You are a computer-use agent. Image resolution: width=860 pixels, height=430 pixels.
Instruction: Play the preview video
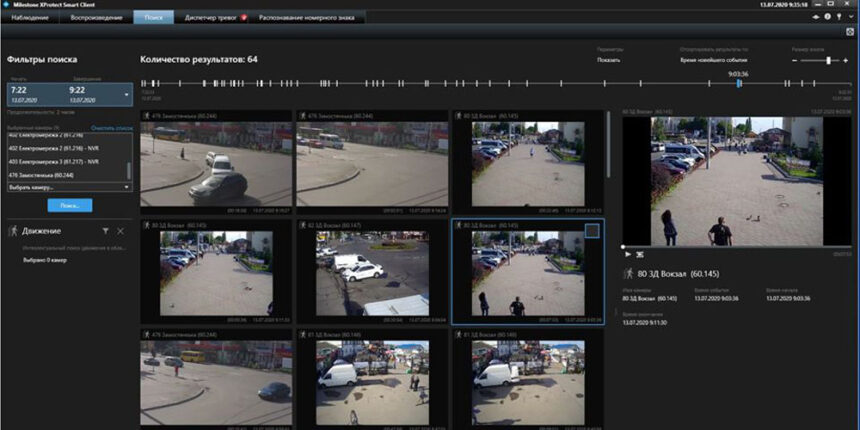coord(628,254)
